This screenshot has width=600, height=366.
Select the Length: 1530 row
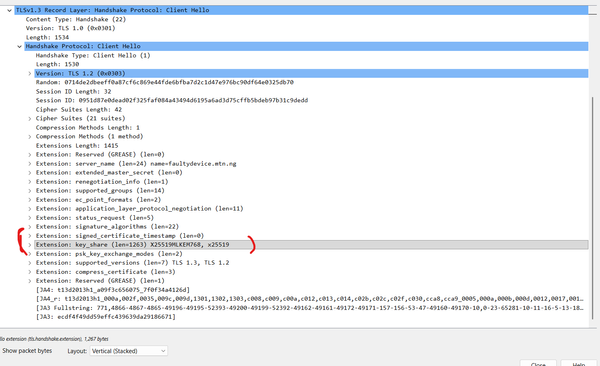point(57,64)
